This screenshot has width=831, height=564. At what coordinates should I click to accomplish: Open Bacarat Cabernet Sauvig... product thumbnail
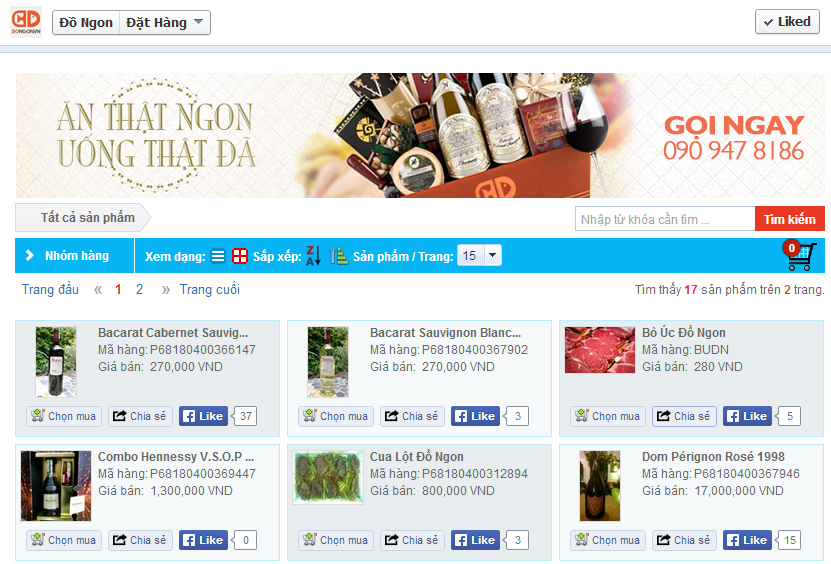tap(56, 362)
